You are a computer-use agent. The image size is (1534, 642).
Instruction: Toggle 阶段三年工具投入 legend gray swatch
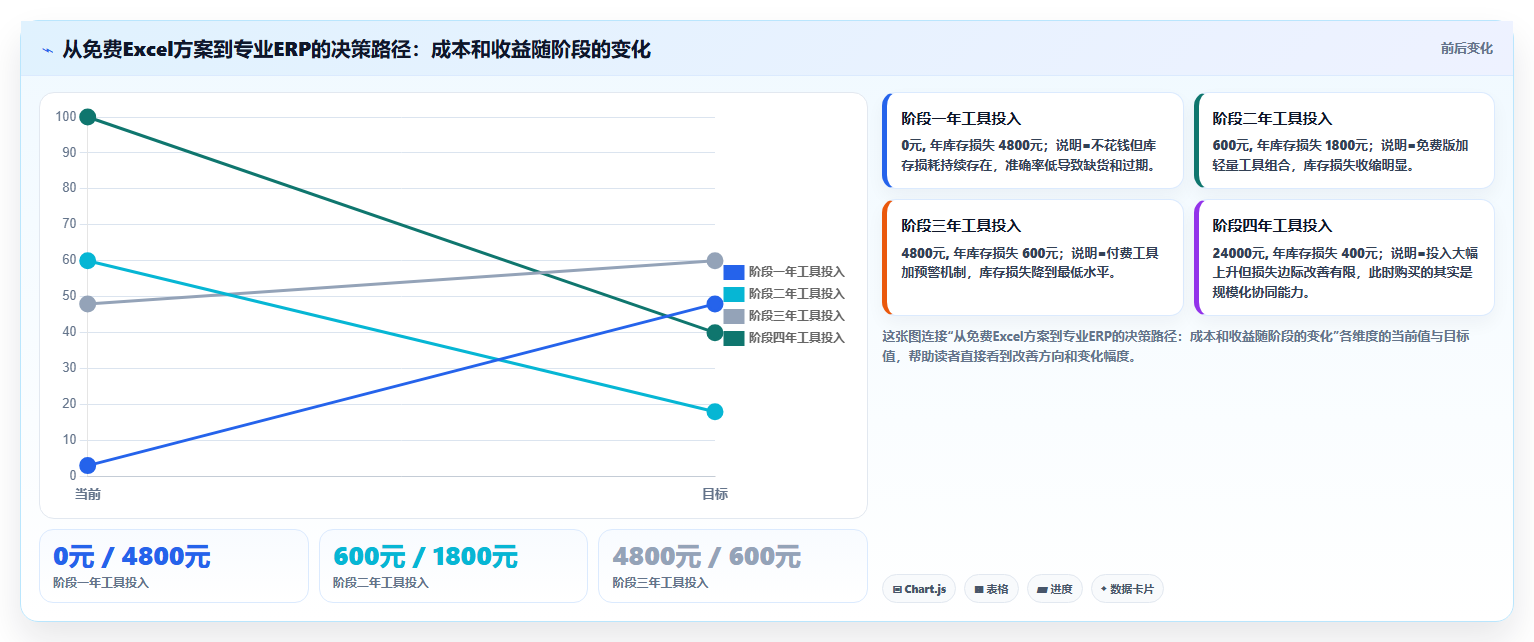pos(734,316)
